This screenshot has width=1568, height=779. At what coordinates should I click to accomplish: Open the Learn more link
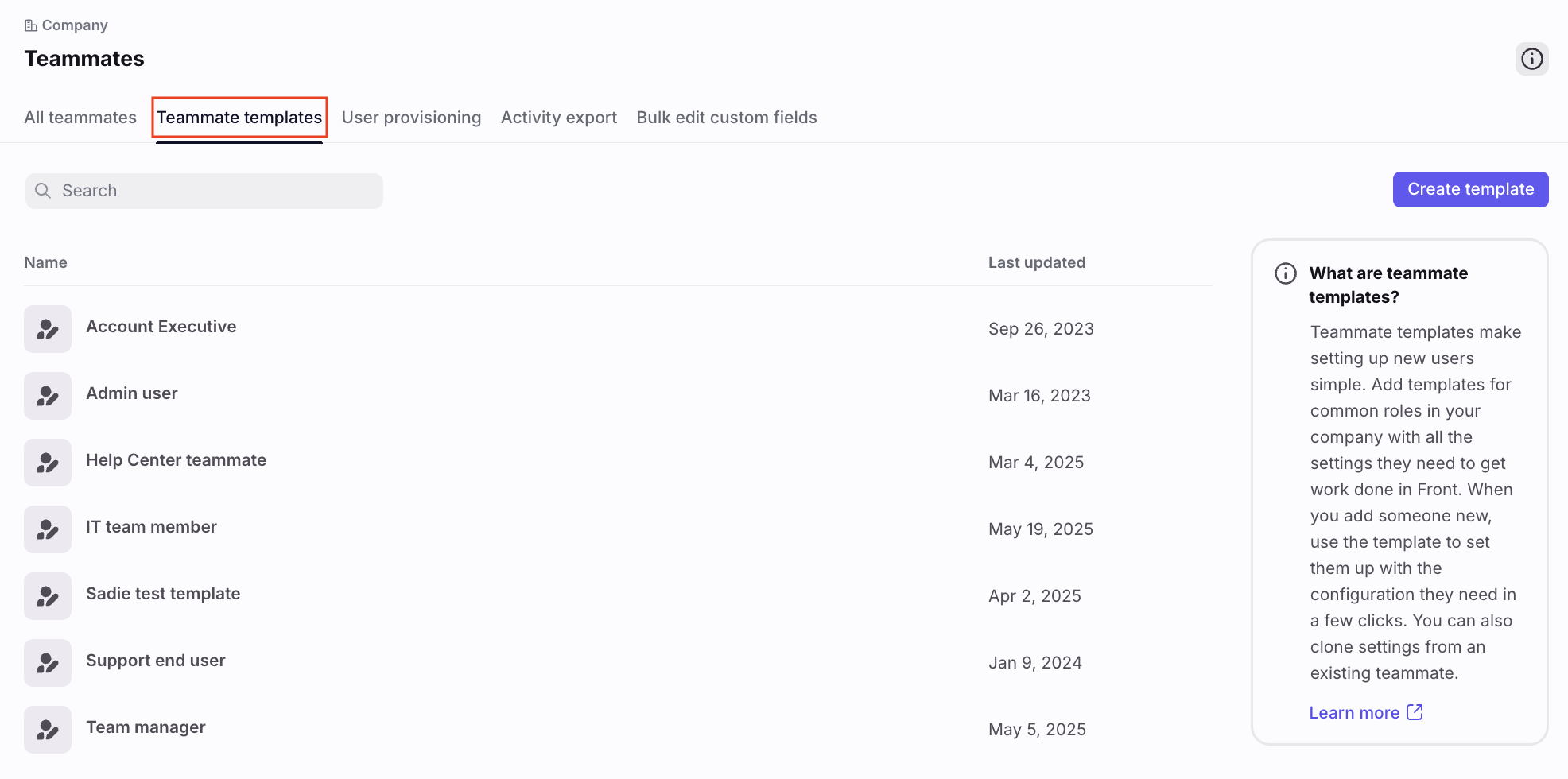pos(1354,713)
